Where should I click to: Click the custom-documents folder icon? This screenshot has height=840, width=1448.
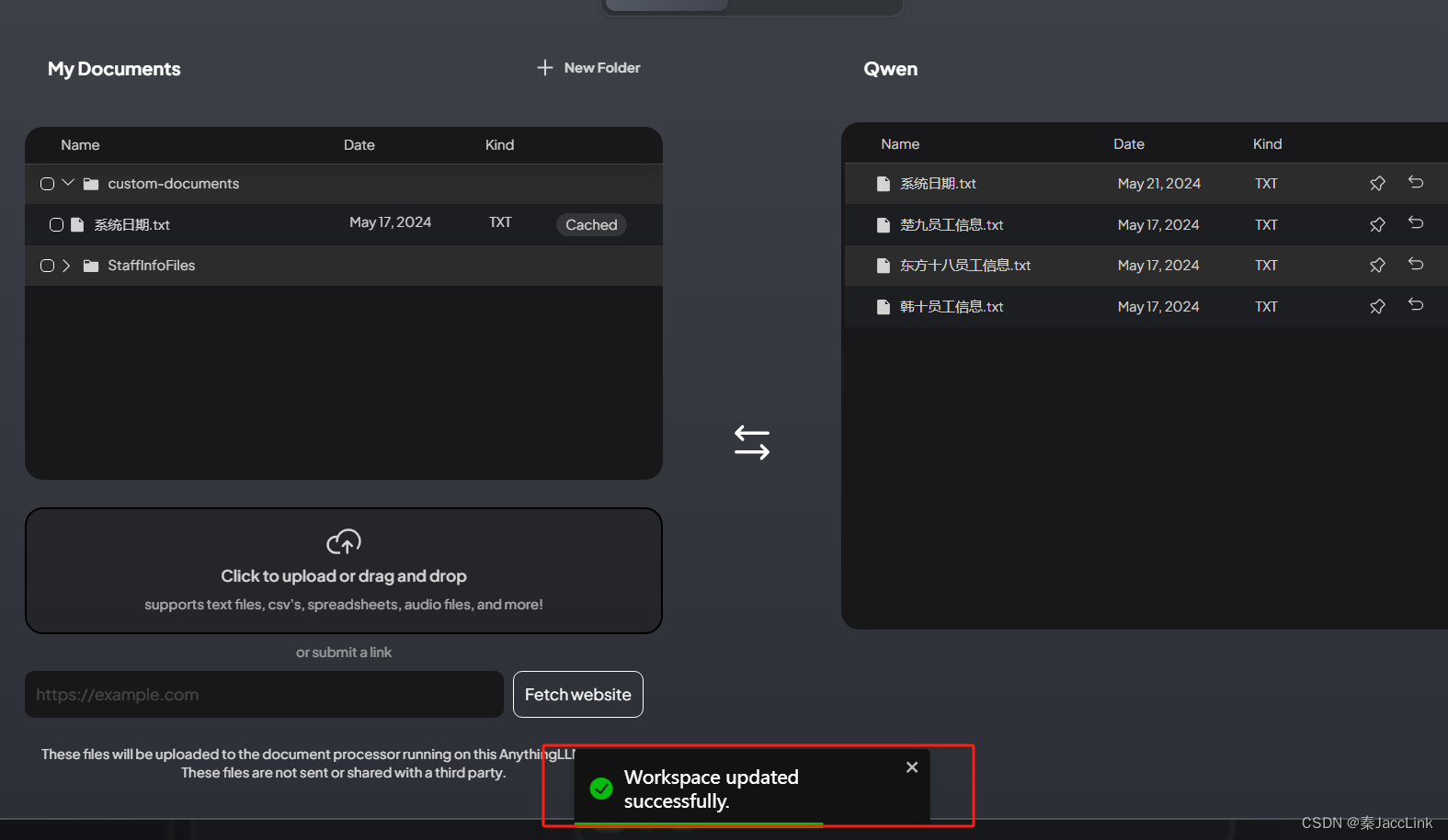(91, 184)
